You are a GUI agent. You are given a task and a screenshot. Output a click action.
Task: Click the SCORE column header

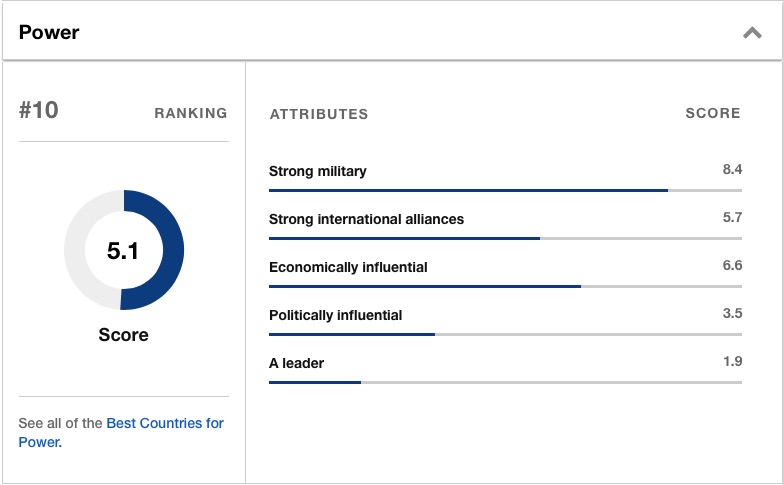(x=713, y=113)
